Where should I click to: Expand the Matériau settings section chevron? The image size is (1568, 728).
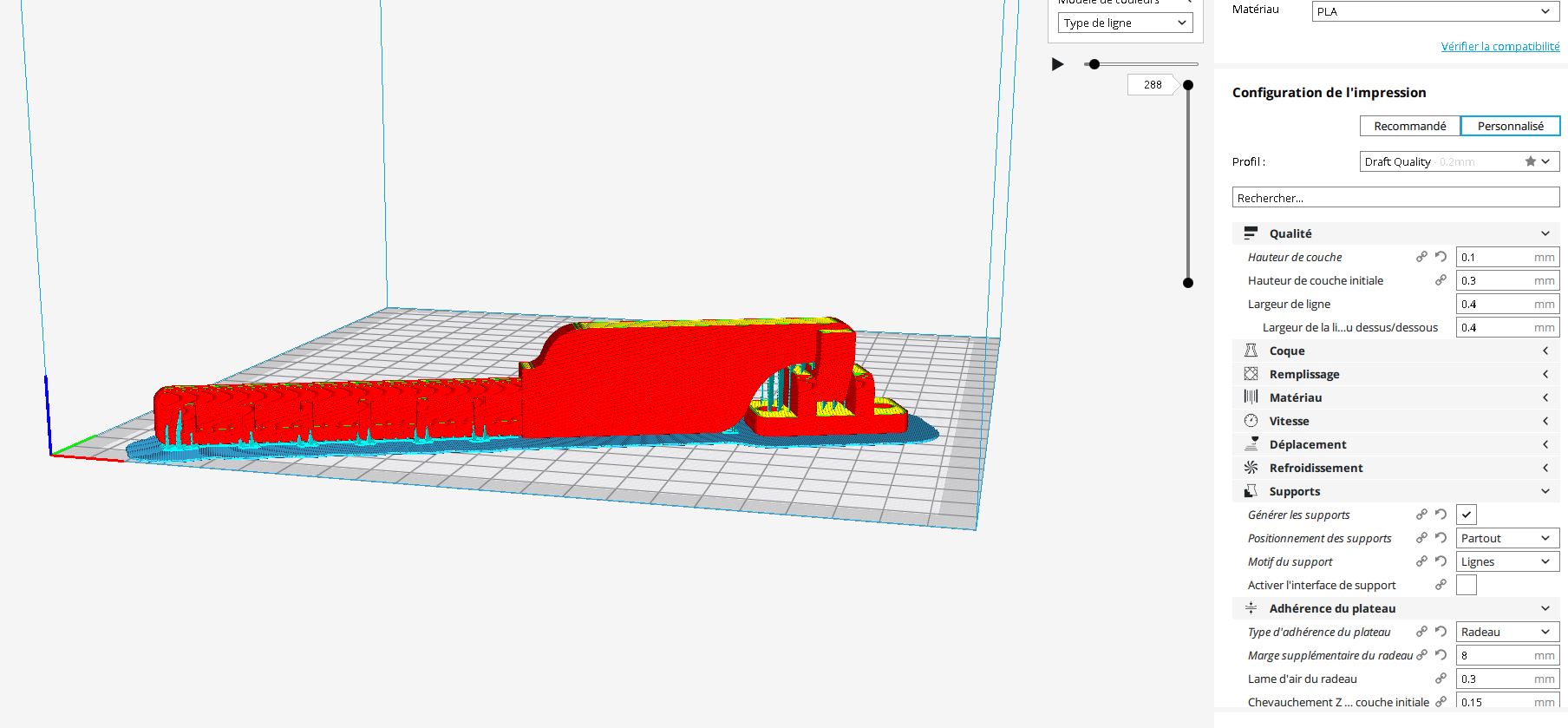coord(1545,397)
